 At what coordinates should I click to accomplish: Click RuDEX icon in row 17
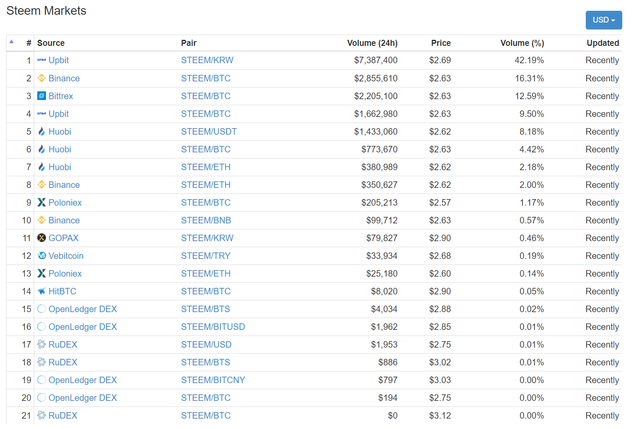[x=41, y=345]
